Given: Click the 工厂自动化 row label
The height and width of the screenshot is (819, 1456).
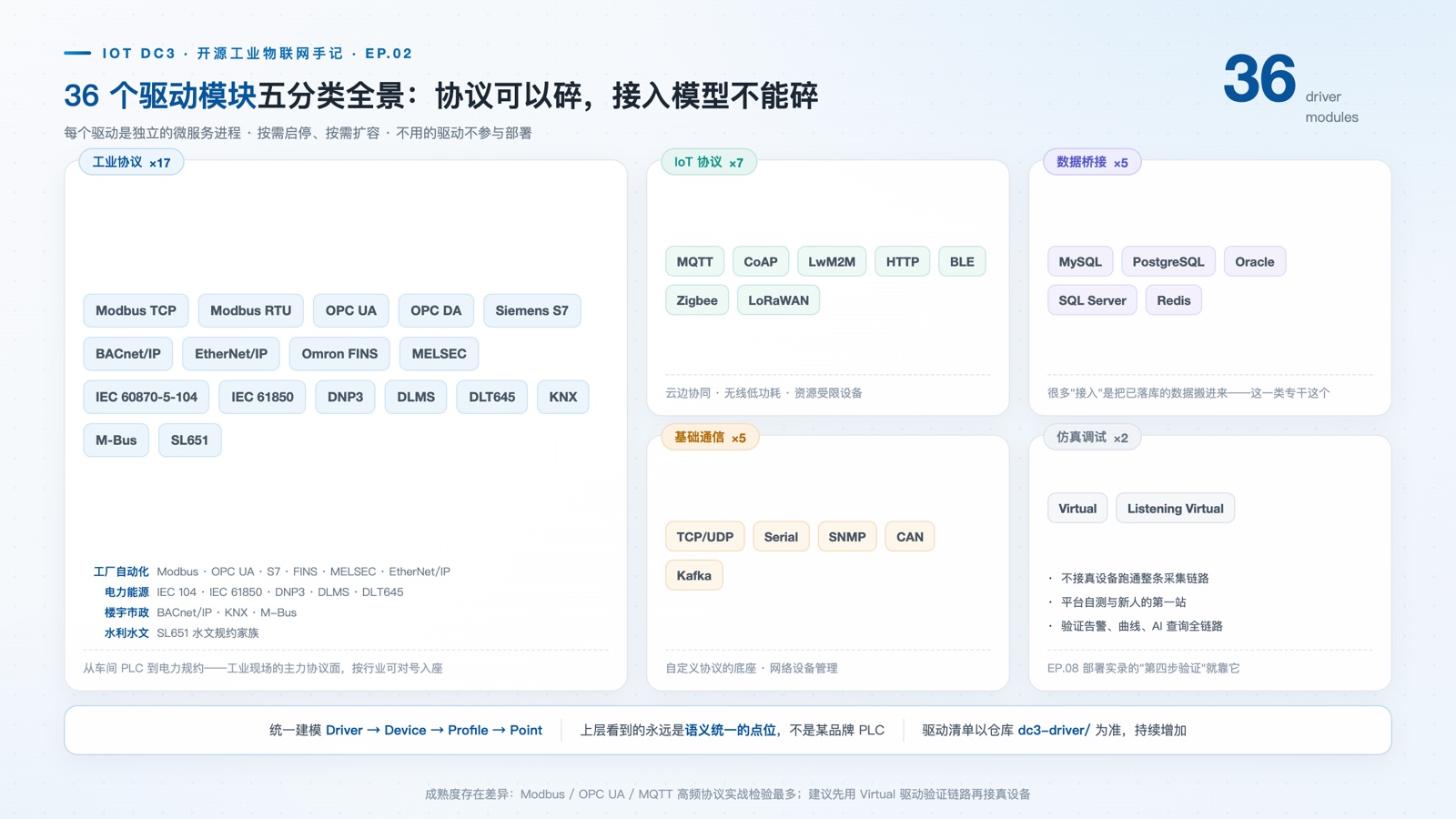Looking at the screenshot, I should pos(121,571).
